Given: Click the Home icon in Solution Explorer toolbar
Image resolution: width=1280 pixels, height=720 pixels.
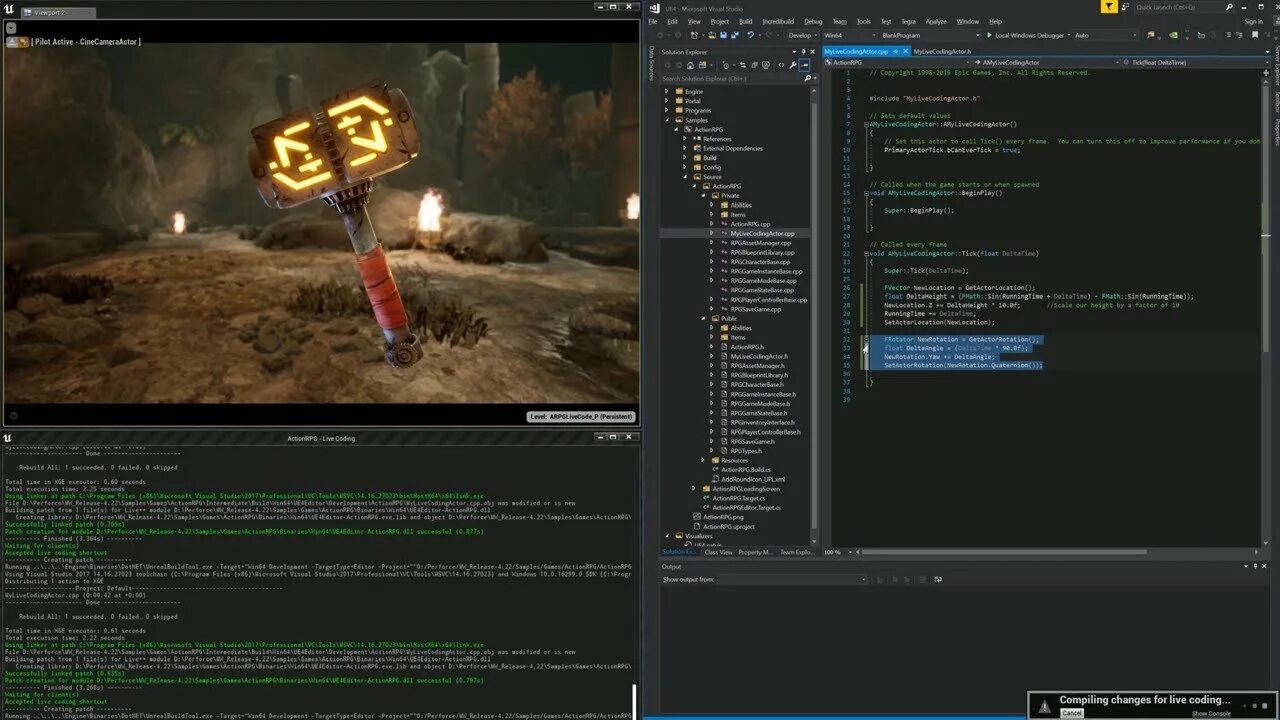Looking at the screenshot, I should 690,65.
